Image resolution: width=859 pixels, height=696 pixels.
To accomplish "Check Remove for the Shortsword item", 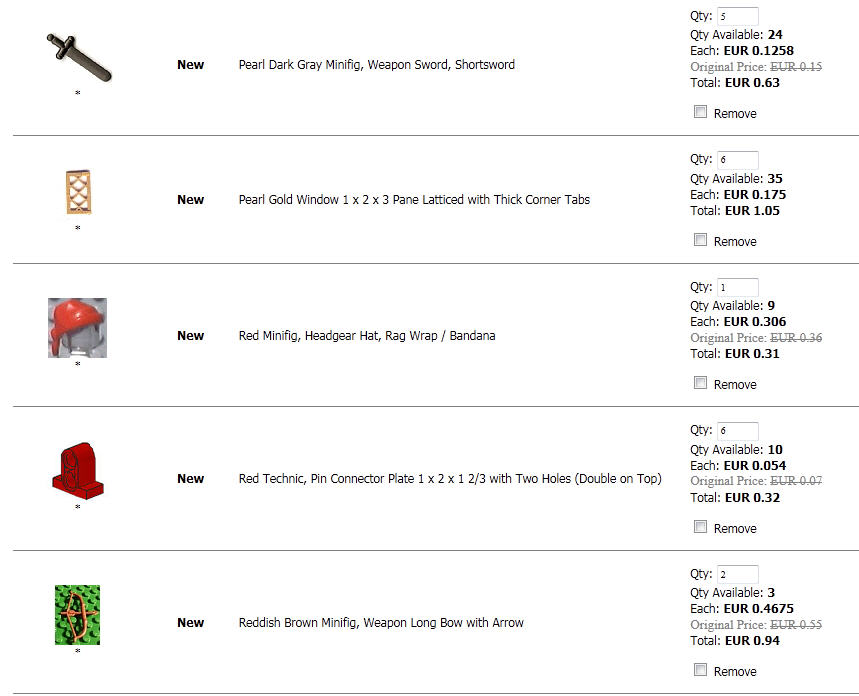I will (x=701, y=112).
